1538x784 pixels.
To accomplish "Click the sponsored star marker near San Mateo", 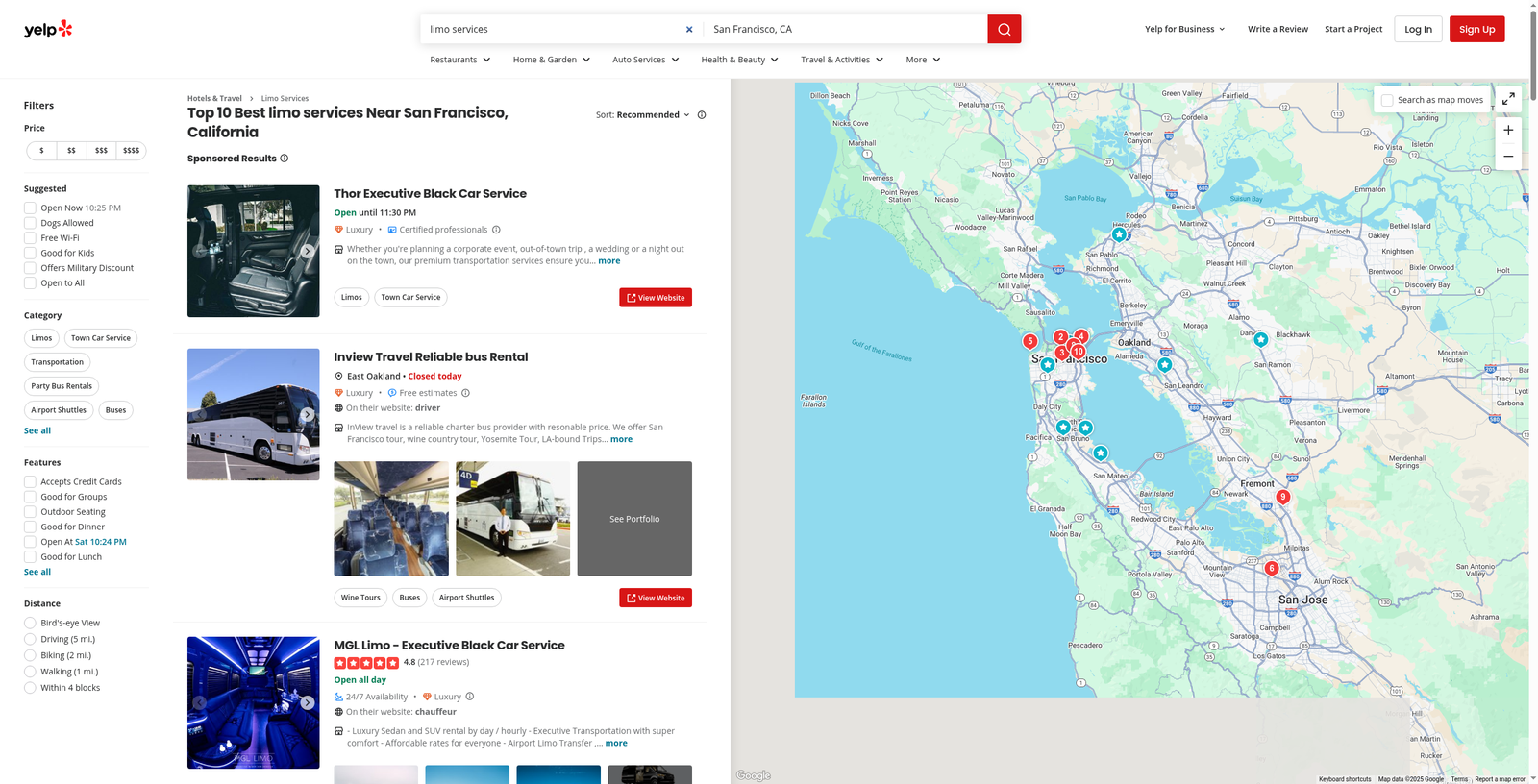I will tap(1101, 453).
